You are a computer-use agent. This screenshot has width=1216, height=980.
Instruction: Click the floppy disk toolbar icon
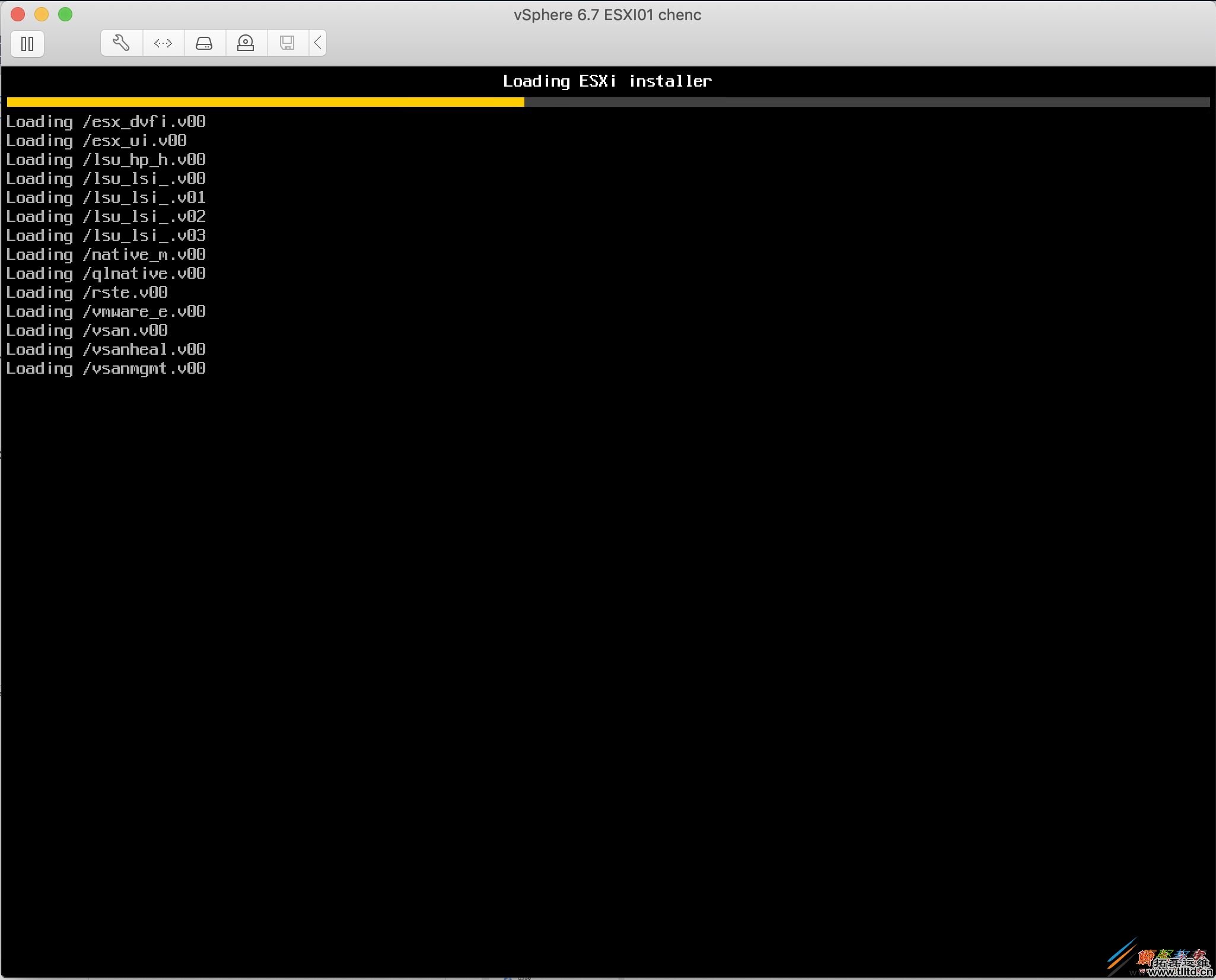pos(287,42)
